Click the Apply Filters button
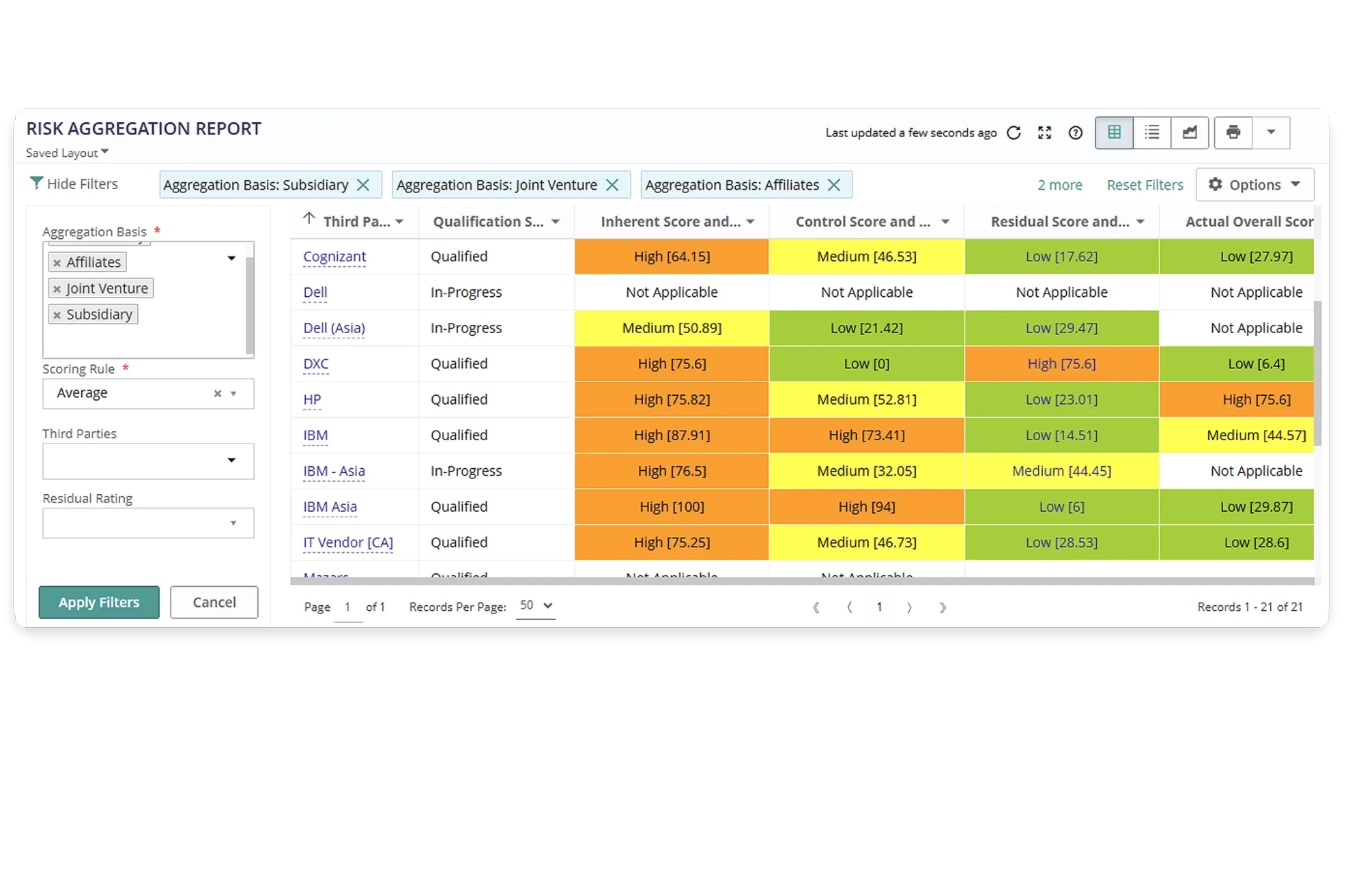Image resolution: width=1348 pixels, height=896 pixels. [x=99, y=602]
